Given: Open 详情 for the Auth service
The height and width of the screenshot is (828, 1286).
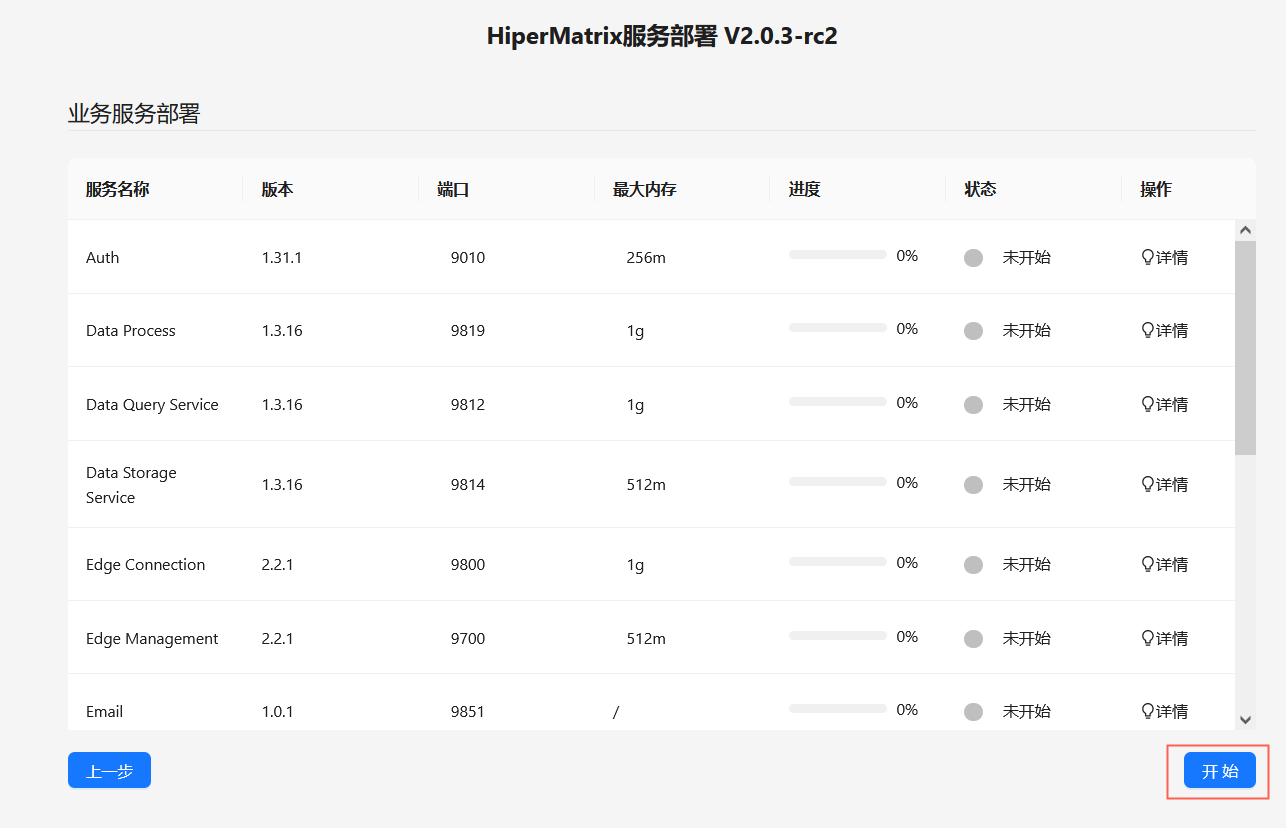Looking at the screenshot, I should pos(1165,257).
